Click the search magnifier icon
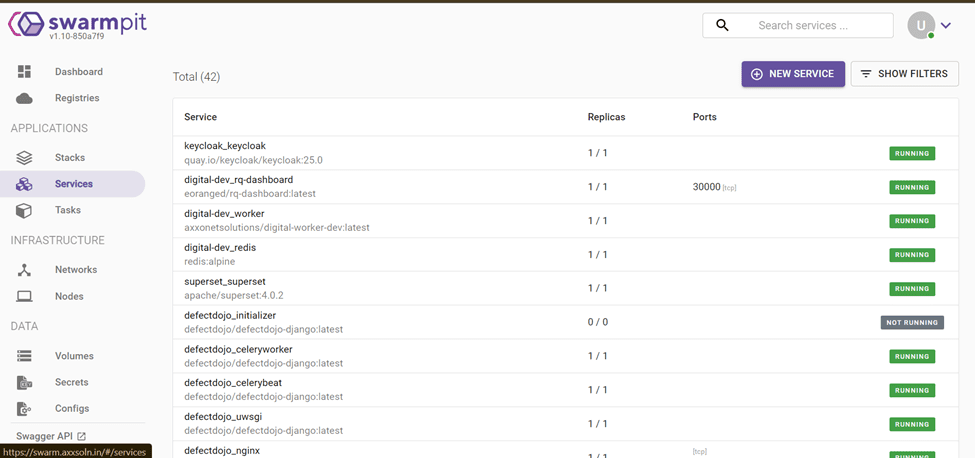The height and width of the screenshot is (458, 975). [722, 26]
